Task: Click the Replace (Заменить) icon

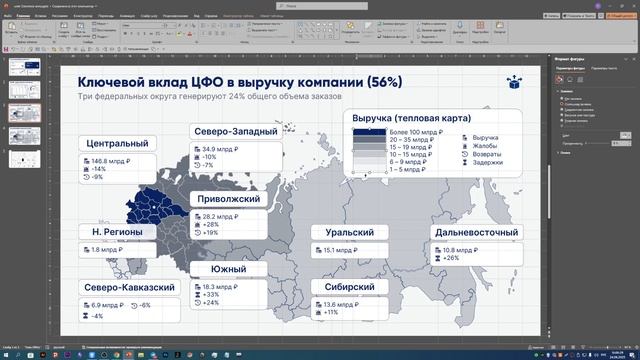Action: tap(419, 30)
